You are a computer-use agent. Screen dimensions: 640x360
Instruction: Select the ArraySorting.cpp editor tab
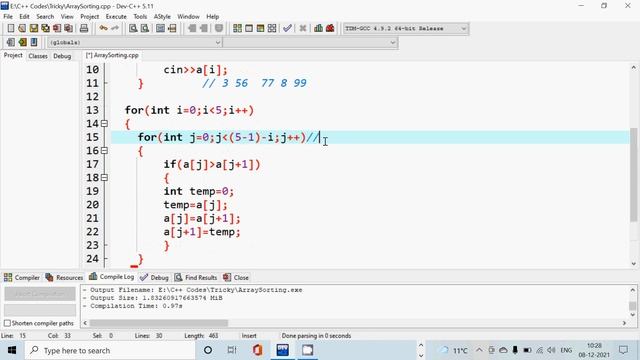tap(112, 55)
